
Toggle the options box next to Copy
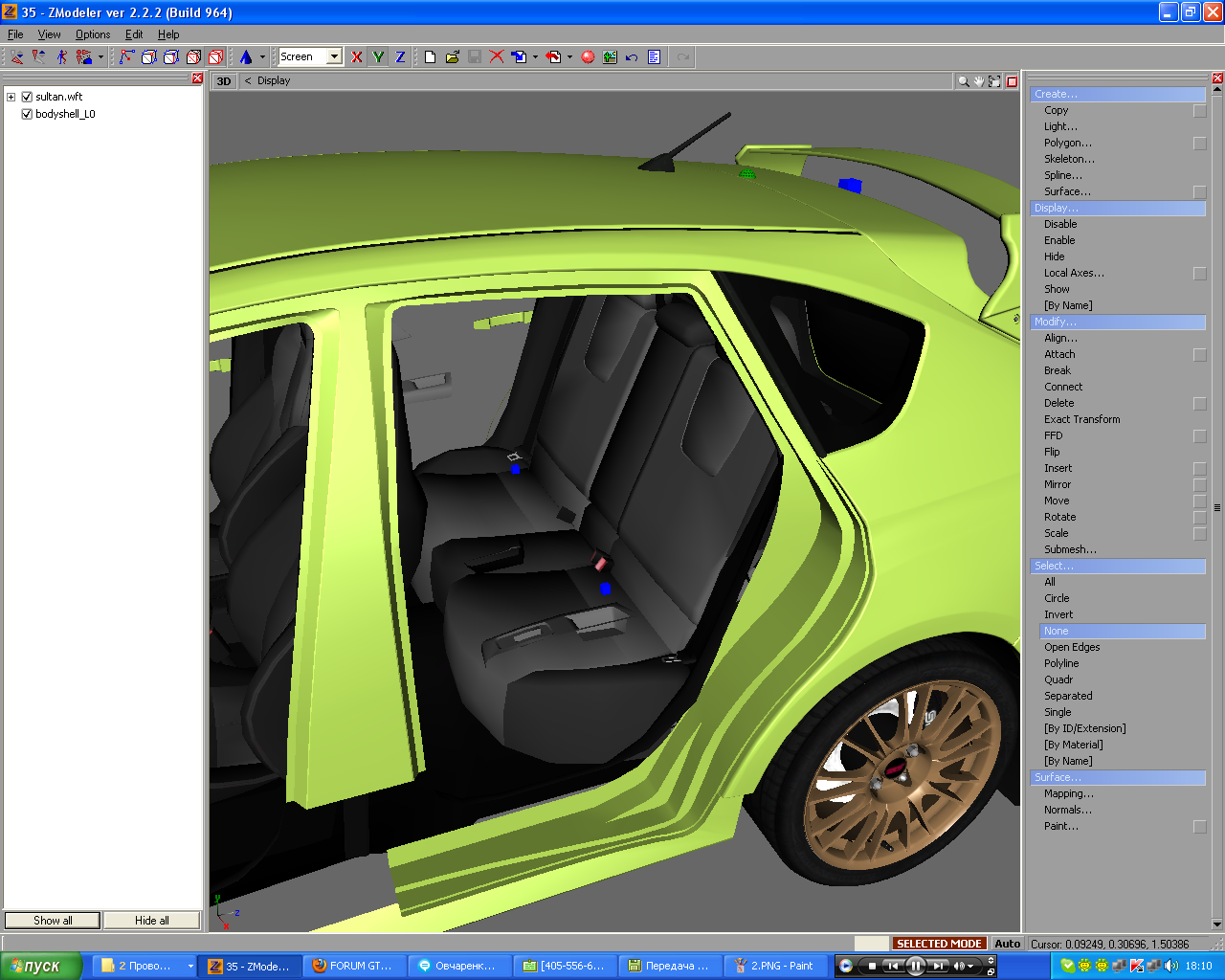coord(1199,111)
